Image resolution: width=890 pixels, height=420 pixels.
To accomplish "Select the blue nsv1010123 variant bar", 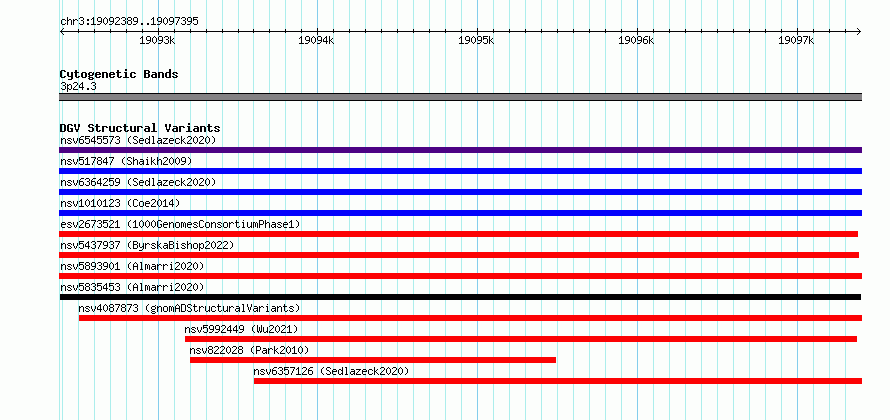I will pos(460,213).
